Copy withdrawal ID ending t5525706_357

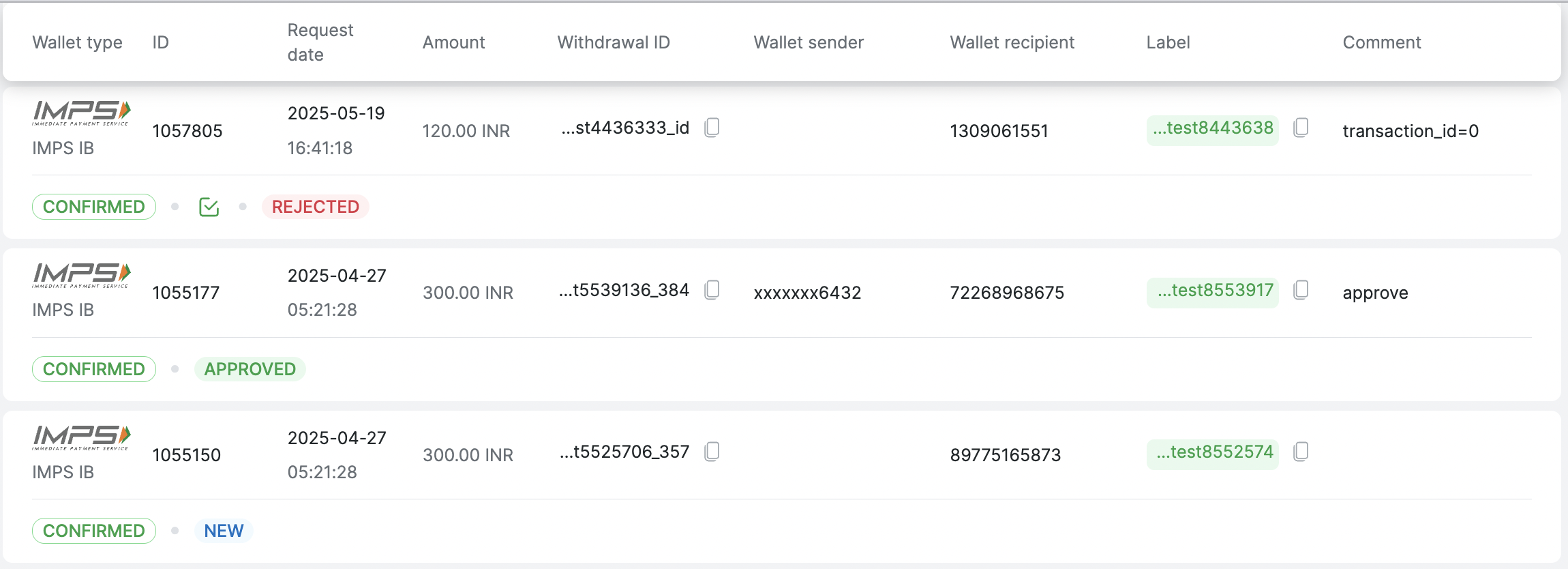coord(712,452)
